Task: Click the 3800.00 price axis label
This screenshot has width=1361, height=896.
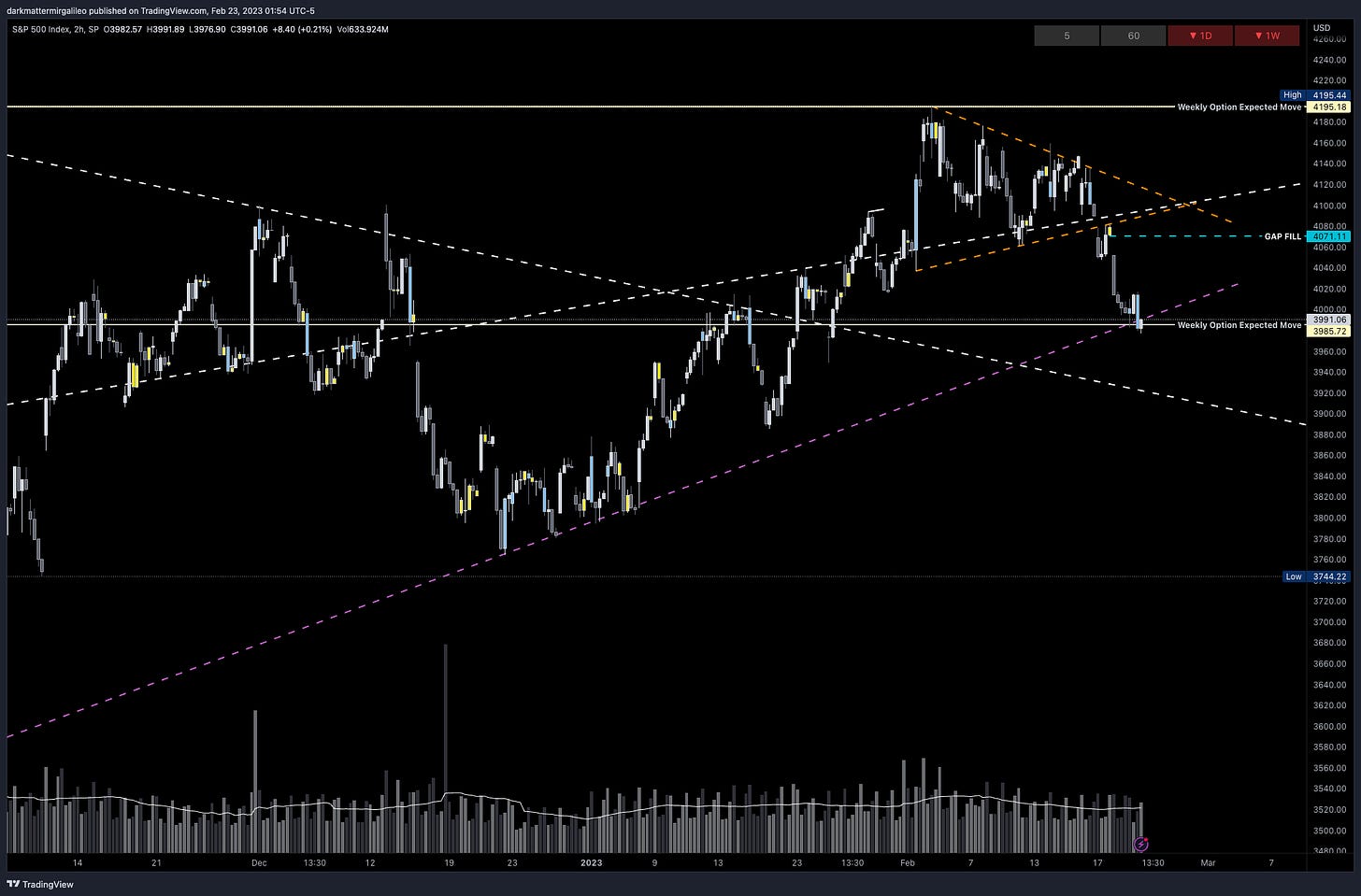Action: [x=1329, y=518]
